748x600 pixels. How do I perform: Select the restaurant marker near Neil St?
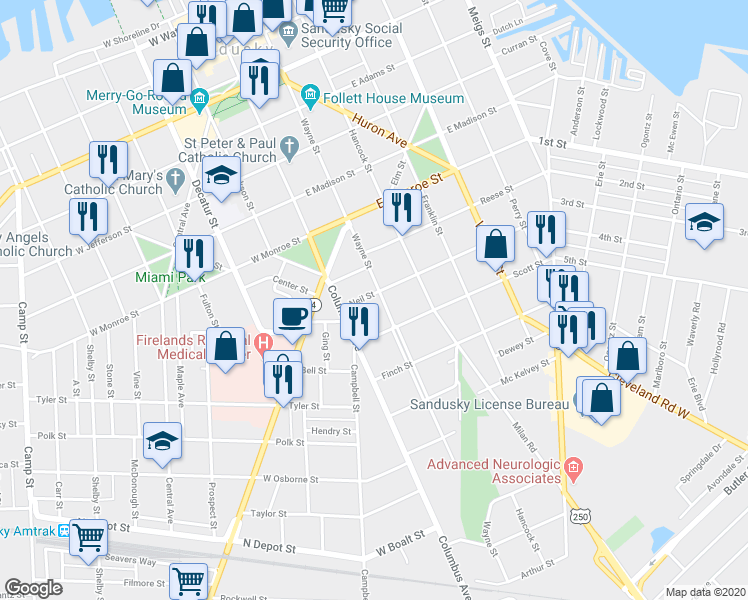359,322
